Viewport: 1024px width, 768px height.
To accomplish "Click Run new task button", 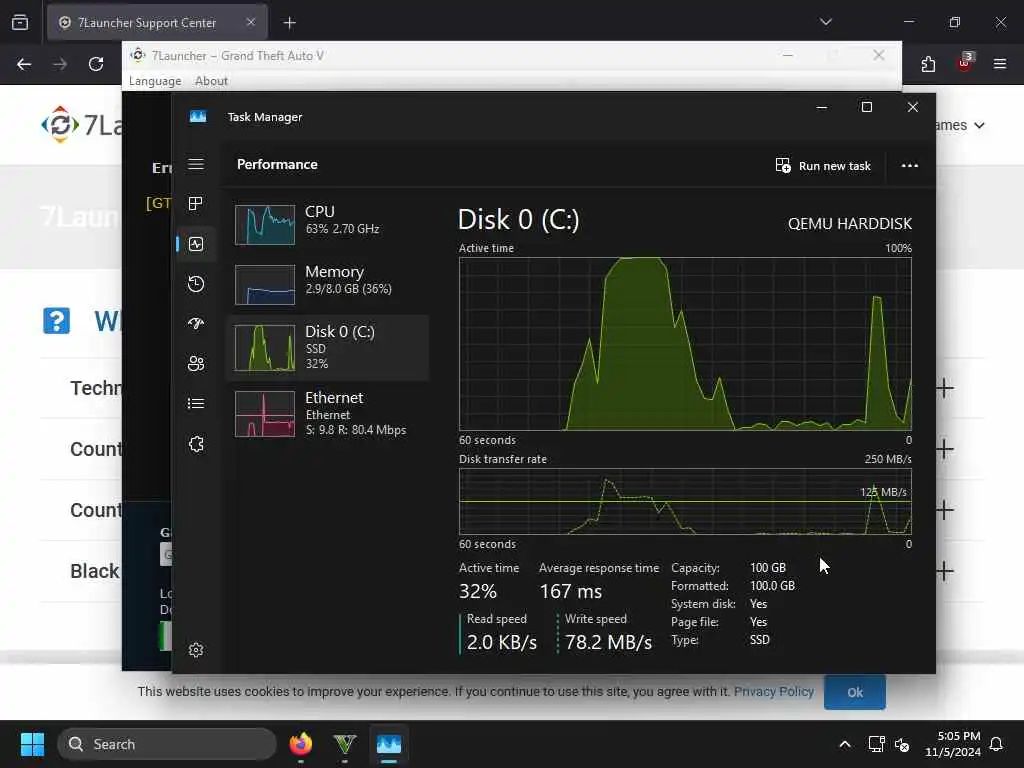I will 823,166.
